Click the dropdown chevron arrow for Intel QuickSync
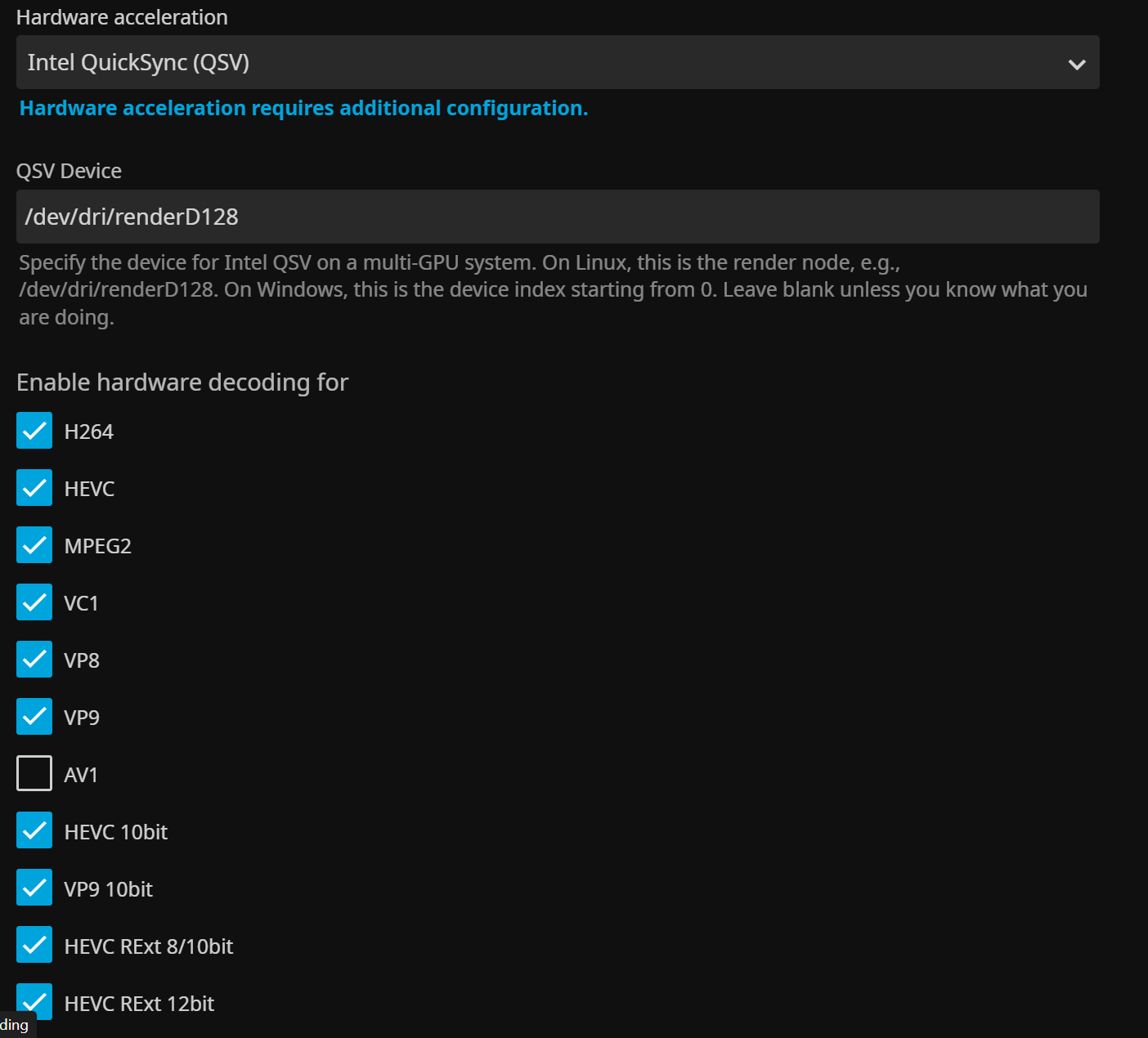The width and height of the screenshot is (1148, 1038). [1077, 64]
